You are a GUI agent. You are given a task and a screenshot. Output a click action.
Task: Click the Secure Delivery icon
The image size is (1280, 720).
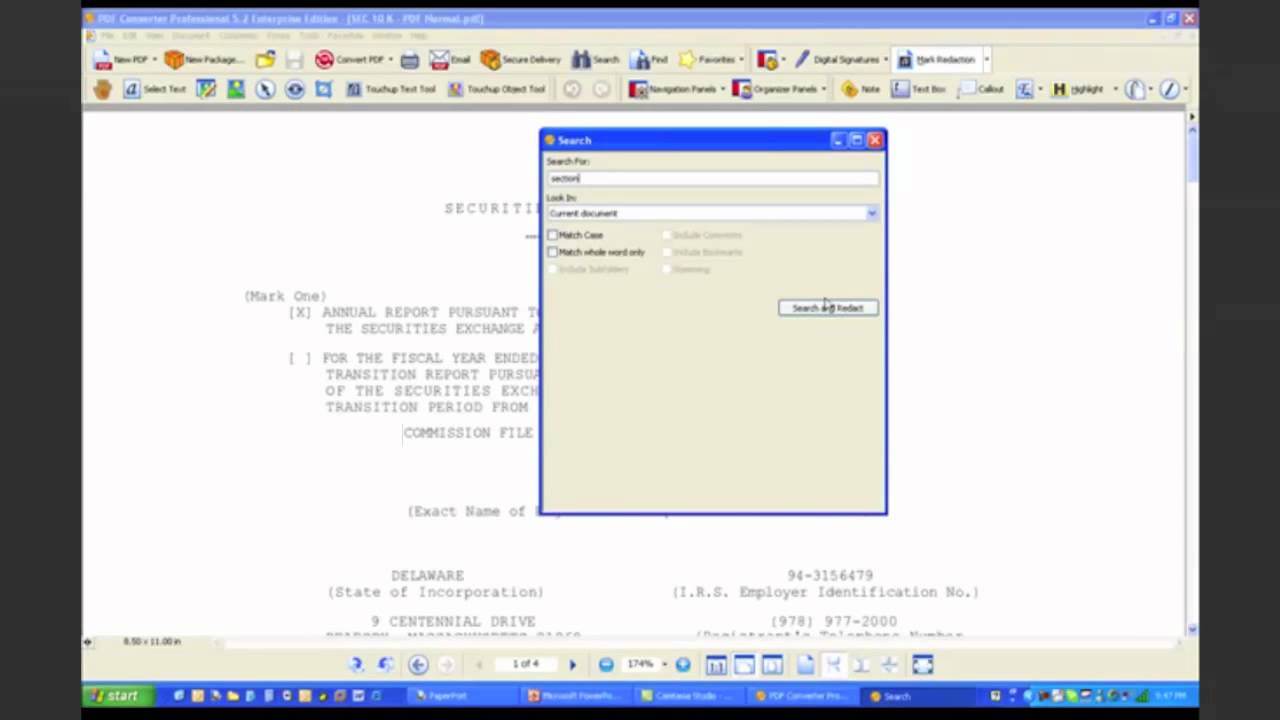click(x=490, y=60)
